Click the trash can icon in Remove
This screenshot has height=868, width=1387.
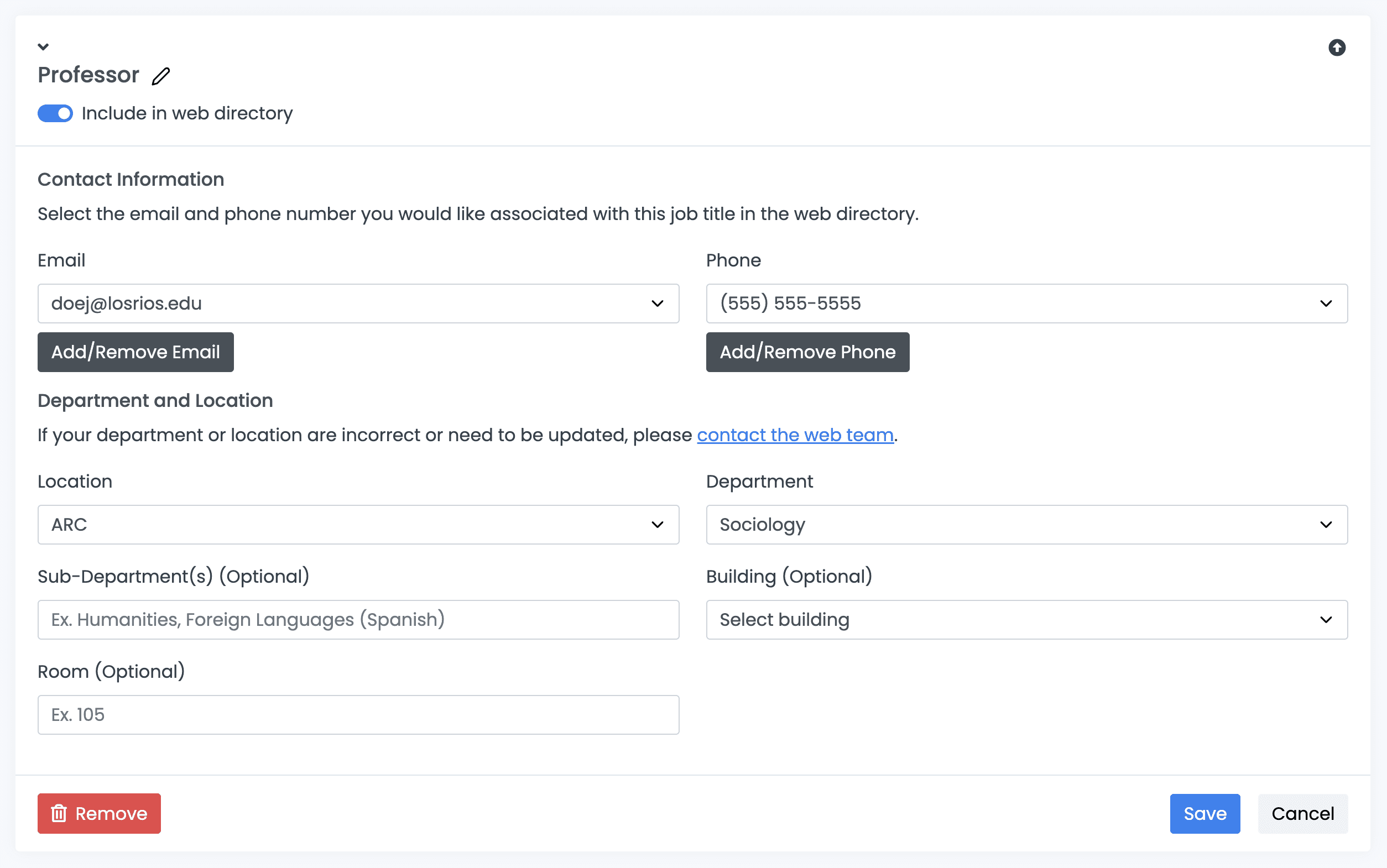(59, 813)
